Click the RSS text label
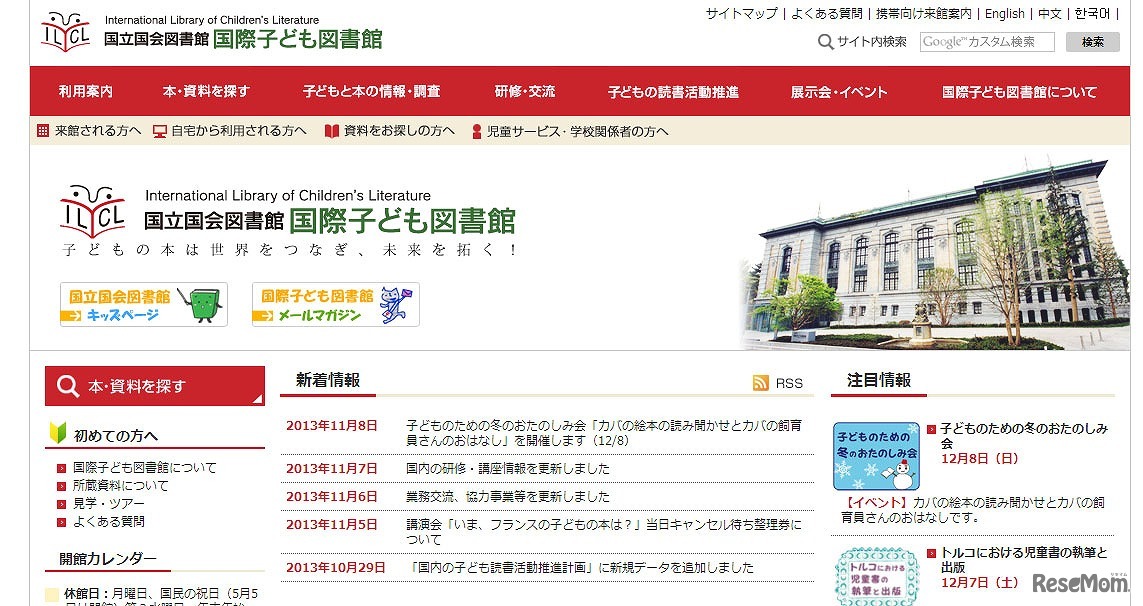Image resolution: width=1143 pixels, height=606 pixels. (x=789, y=384)
